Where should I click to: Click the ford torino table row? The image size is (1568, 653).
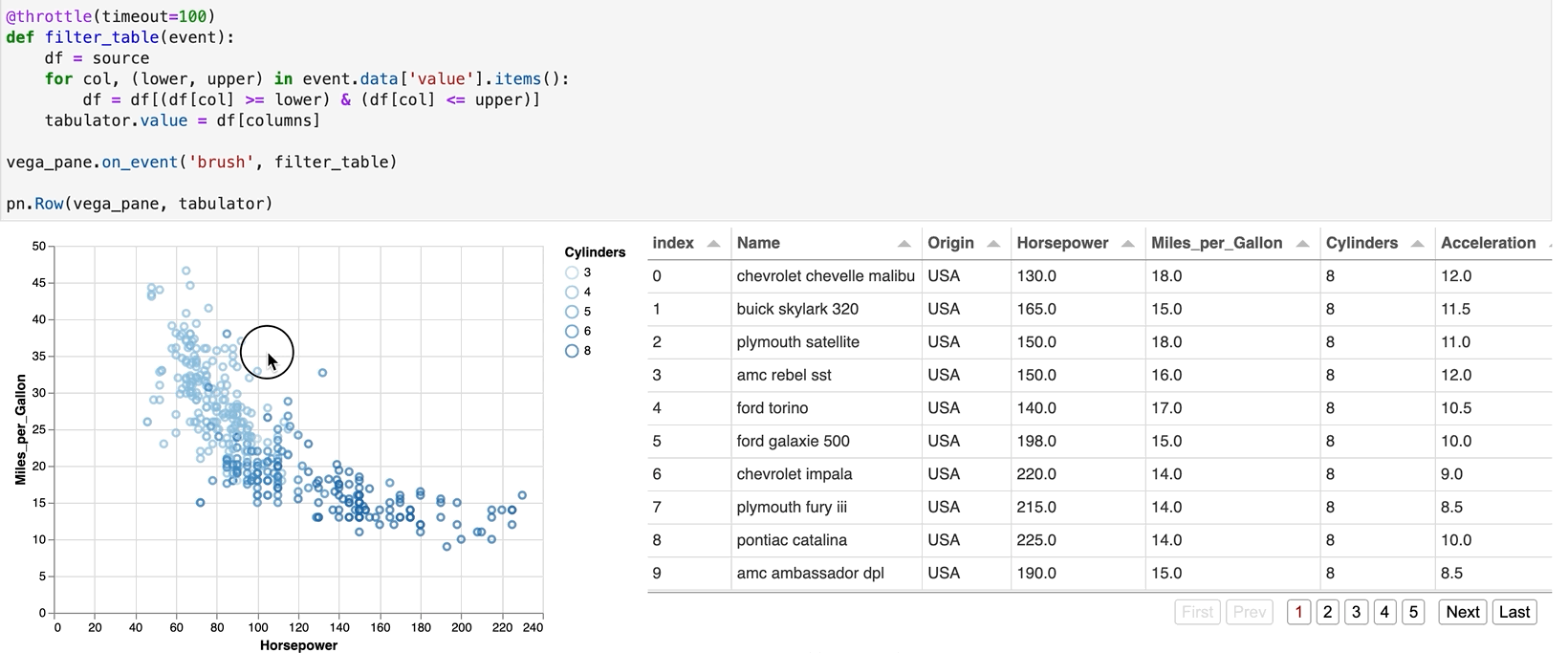click(773, 408)
